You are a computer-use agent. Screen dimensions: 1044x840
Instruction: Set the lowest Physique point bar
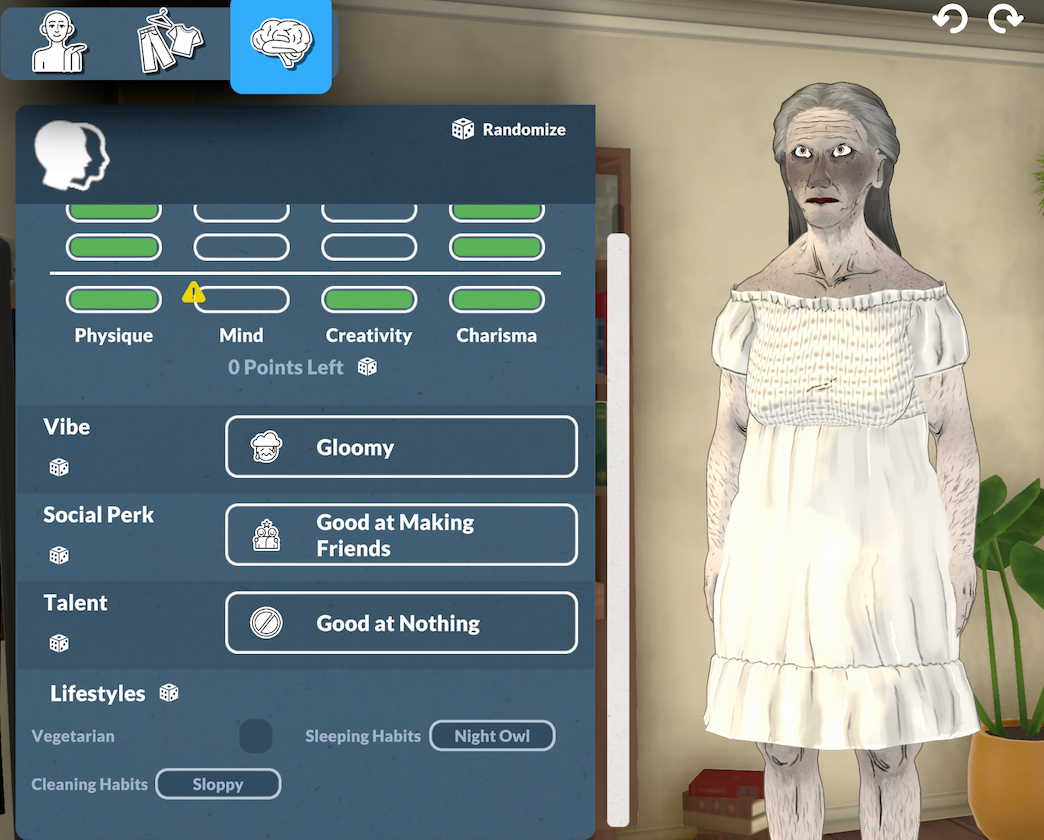114,300
